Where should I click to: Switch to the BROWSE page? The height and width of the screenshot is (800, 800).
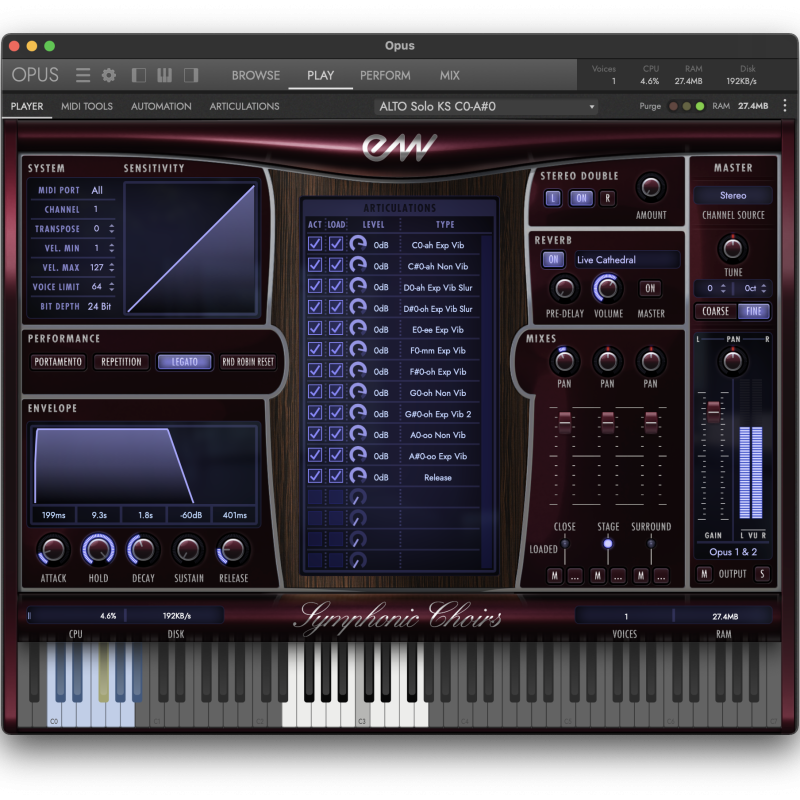click(x=256, y=76)
